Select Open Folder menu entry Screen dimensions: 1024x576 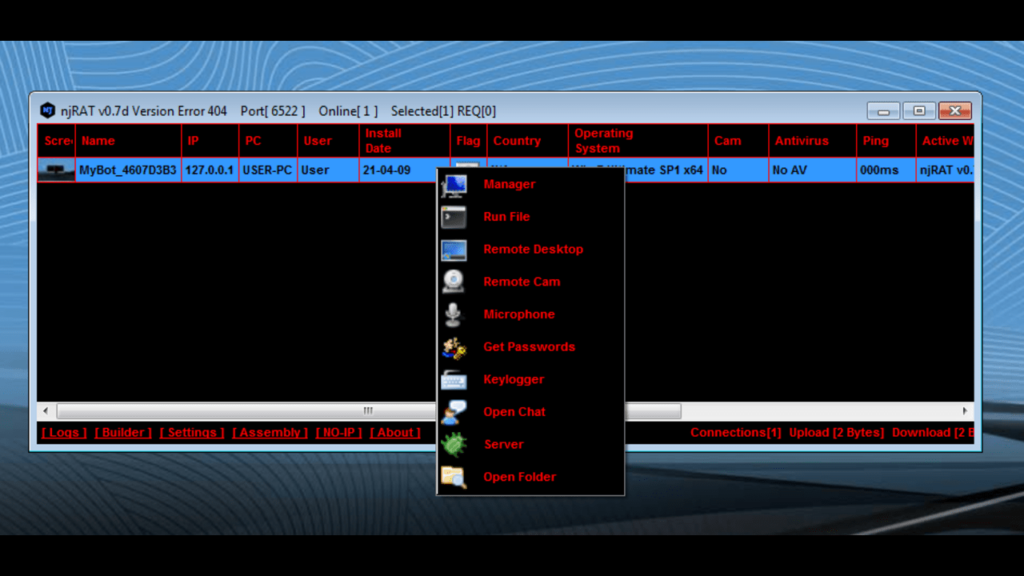[530, 477]
